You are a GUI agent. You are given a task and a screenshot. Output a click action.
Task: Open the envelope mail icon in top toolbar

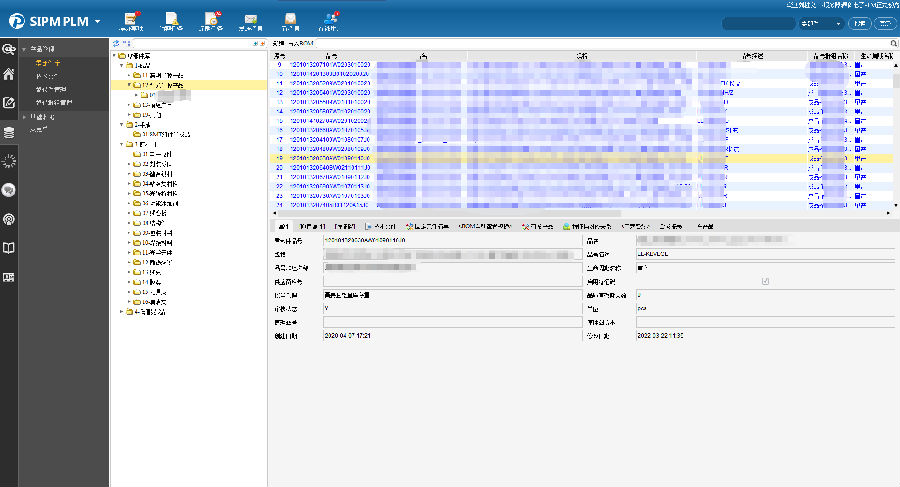tap(251, 19)
